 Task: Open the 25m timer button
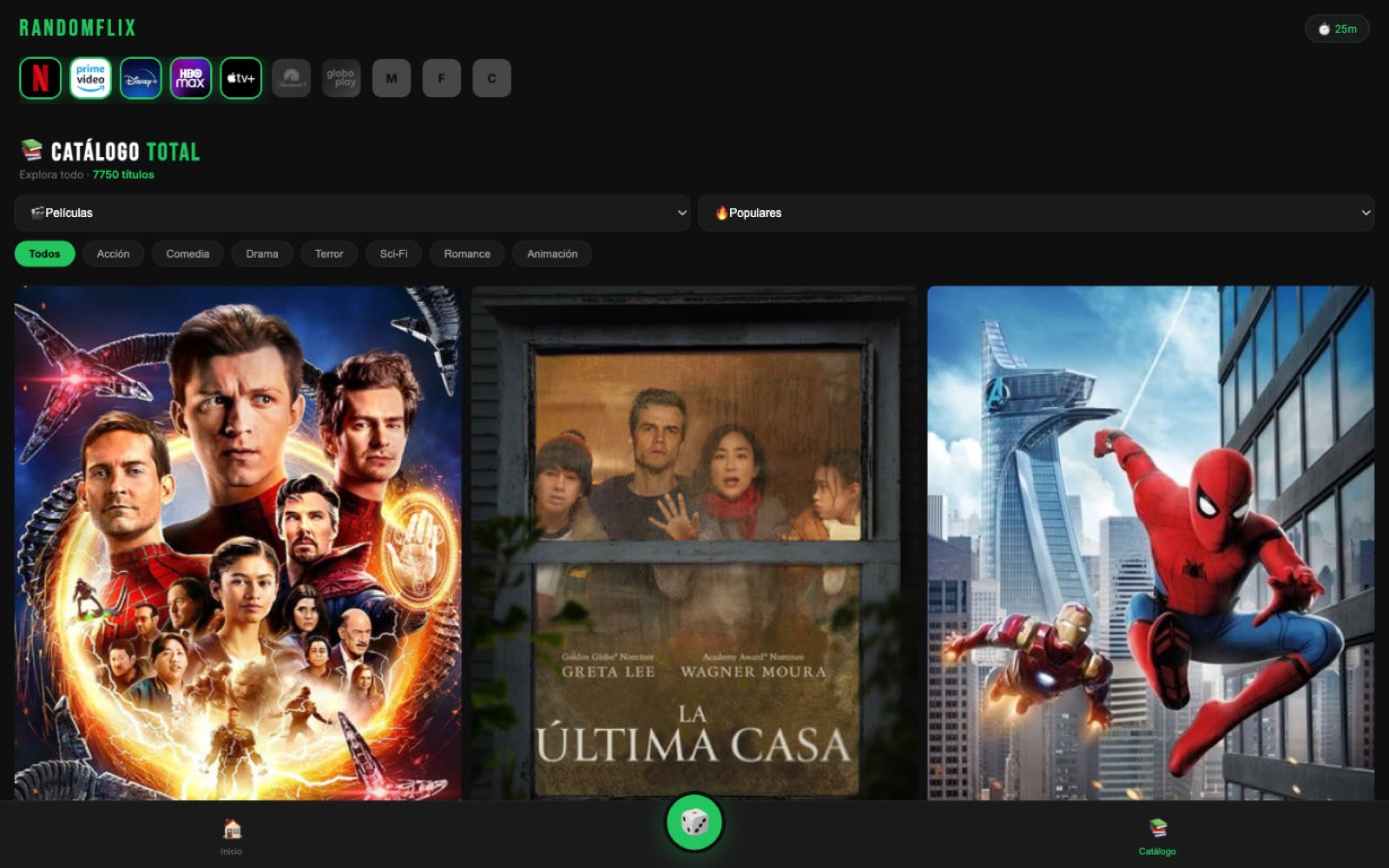(1337, 29)
